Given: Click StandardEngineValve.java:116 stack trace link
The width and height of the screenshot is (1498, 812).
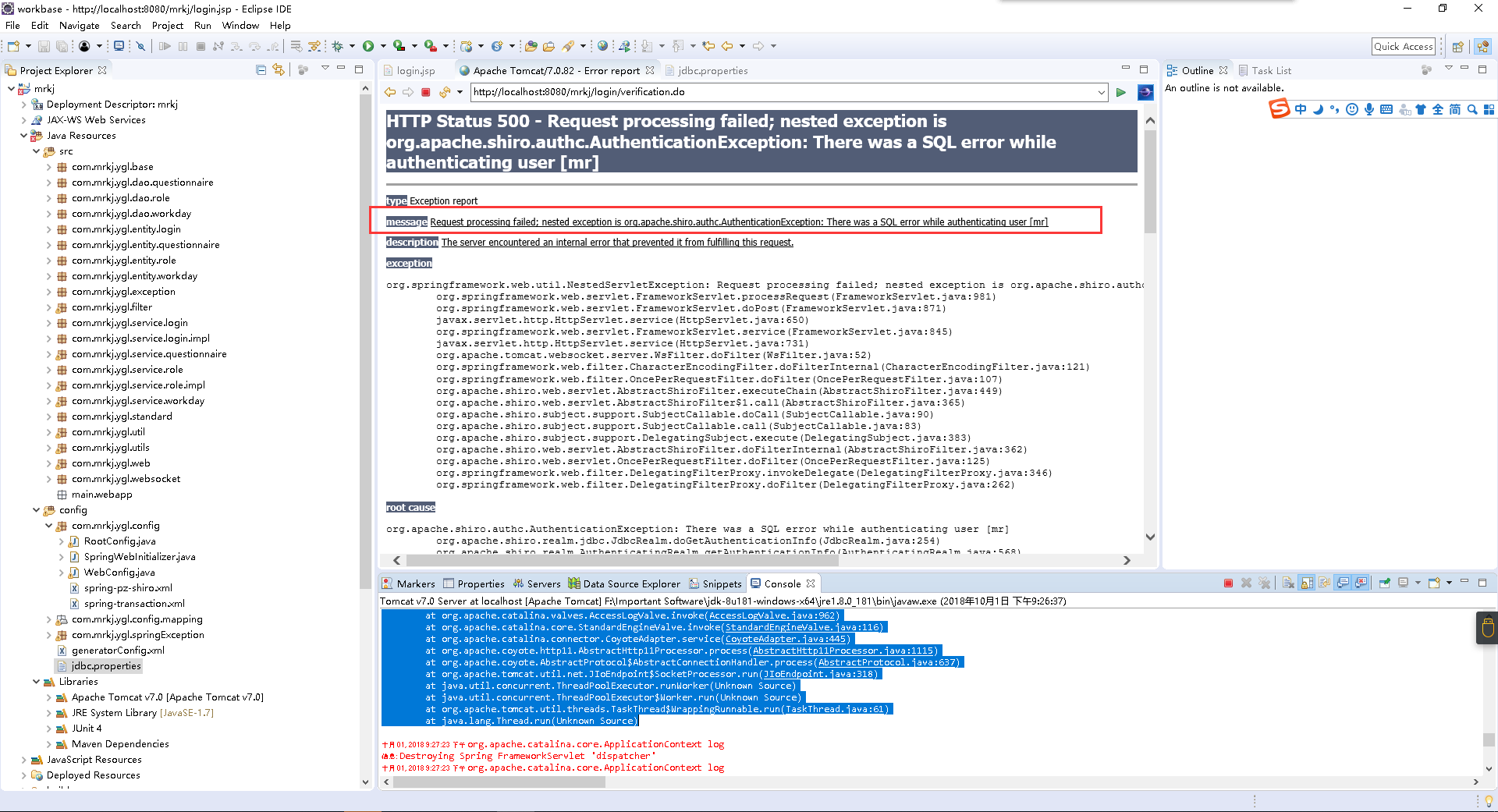Looking at the screenshot, I should [x=803, y=628].
